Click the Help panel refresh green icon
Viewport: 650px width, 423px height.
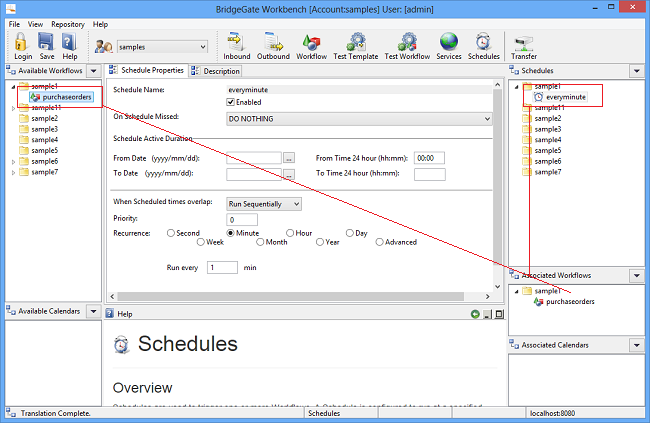click(x=475, y=314)
